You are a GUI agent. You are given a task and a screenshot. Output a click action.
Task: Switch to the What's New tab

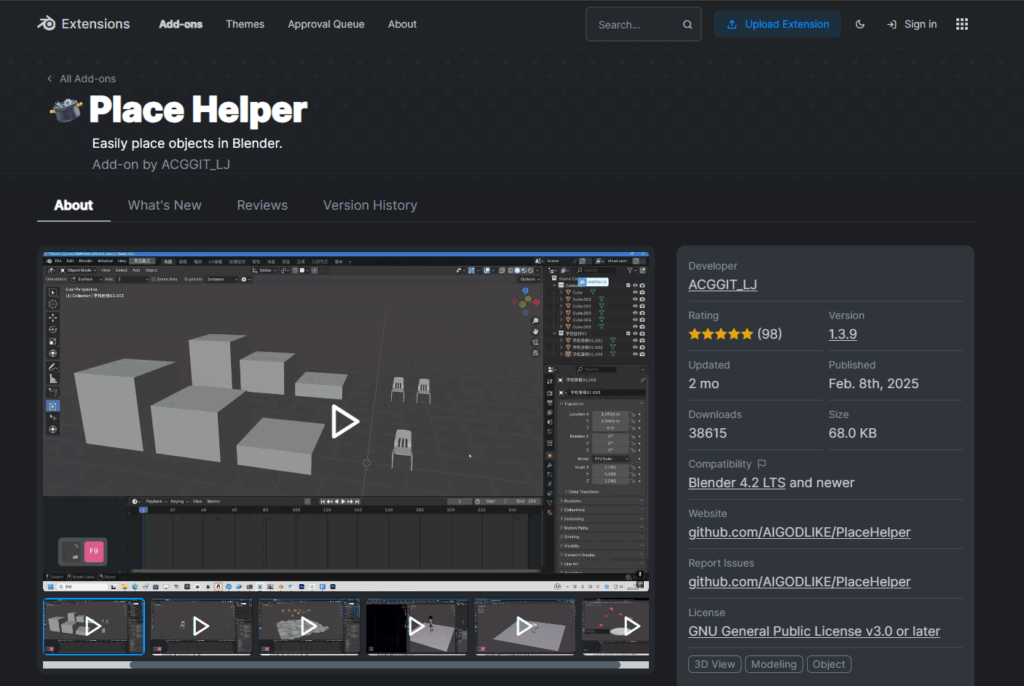tap(165, 205)
